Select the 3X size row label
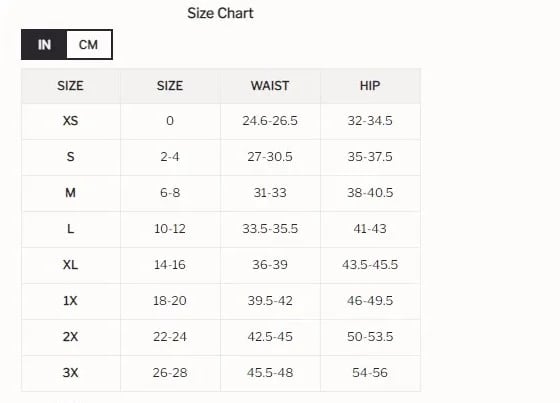 coord(70,373)
